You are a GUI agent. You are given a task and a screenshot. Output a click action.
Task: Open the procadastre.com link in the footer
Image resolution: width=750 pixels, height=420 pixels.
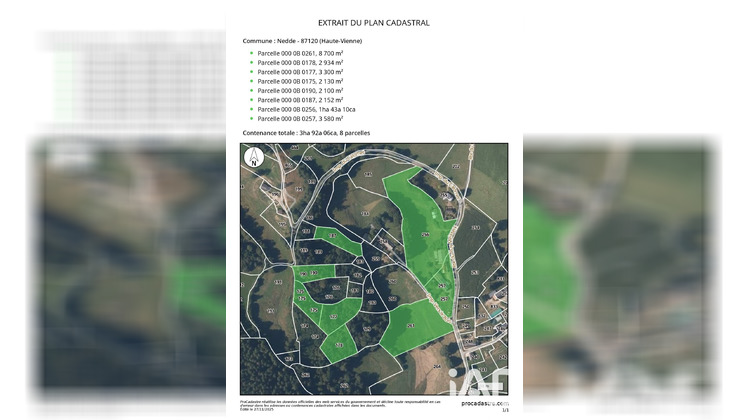[484, 403]
